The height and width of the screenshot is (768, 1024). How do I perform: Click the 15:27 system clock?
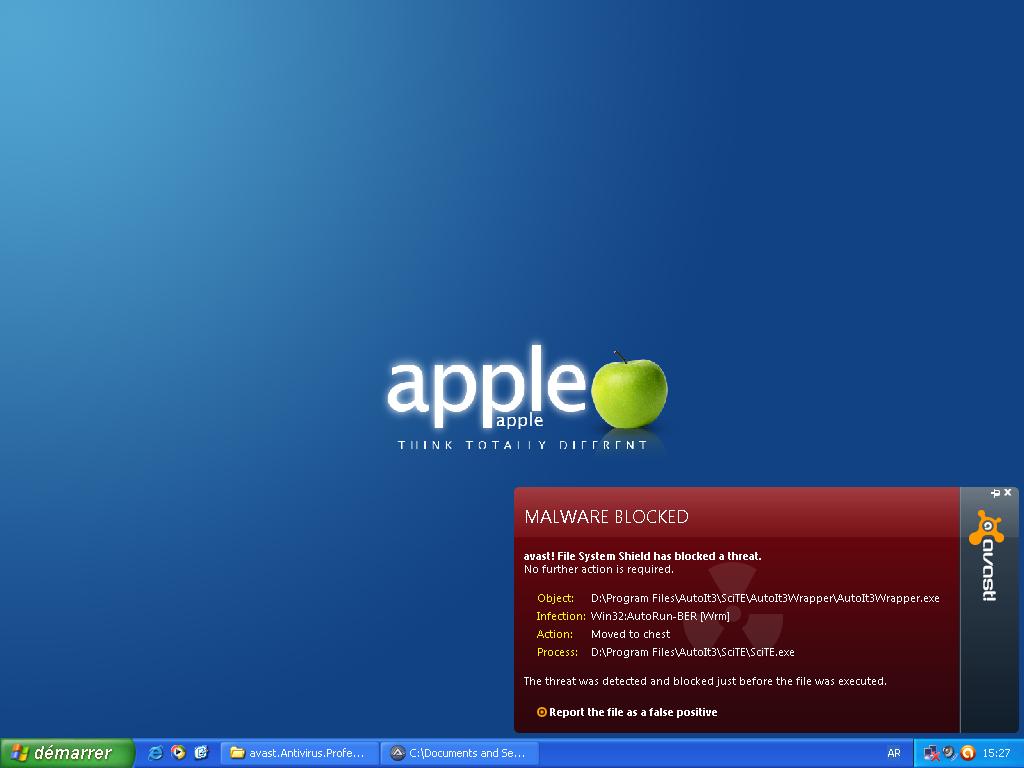997,753
